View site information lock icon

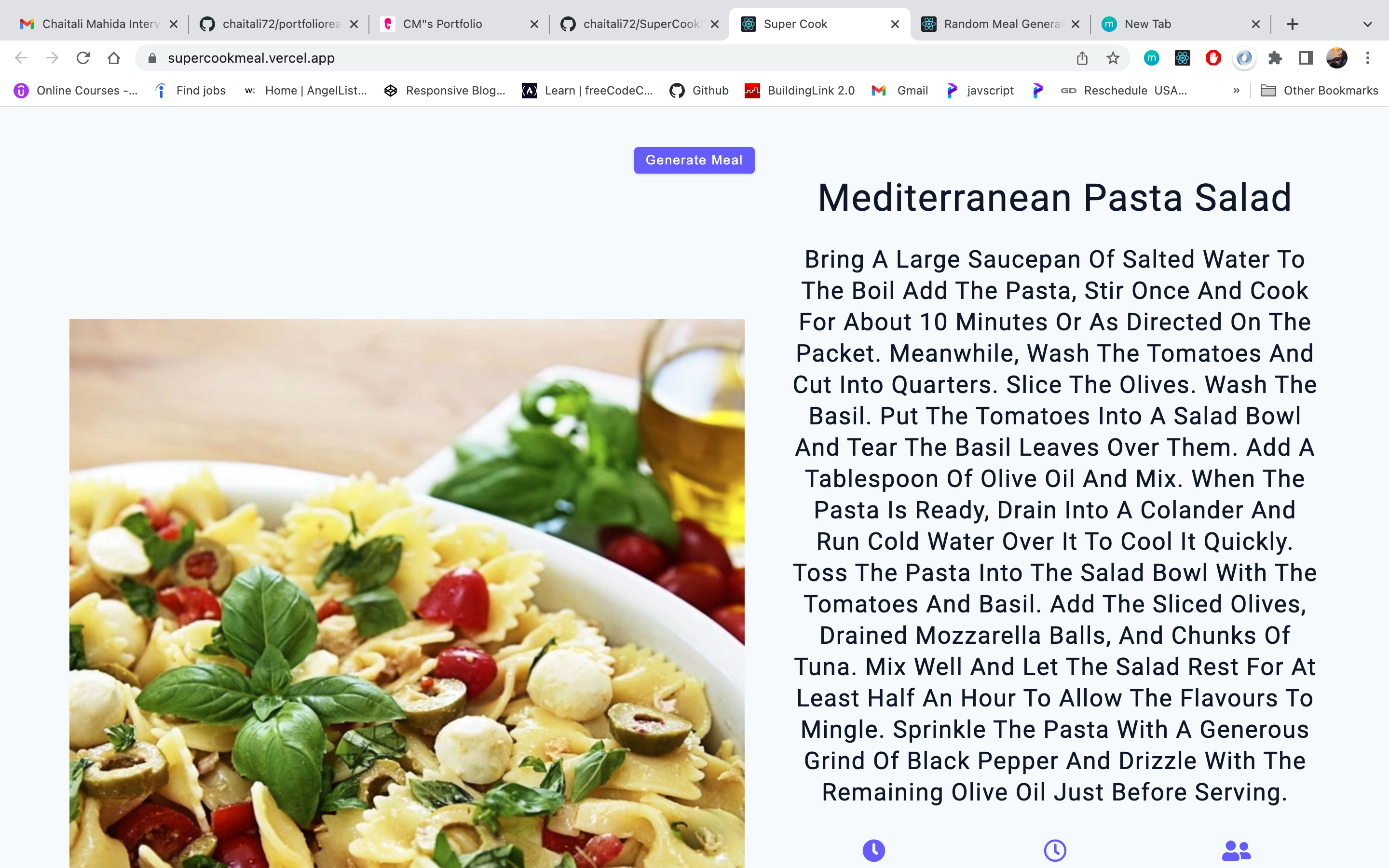click(152, 58)
